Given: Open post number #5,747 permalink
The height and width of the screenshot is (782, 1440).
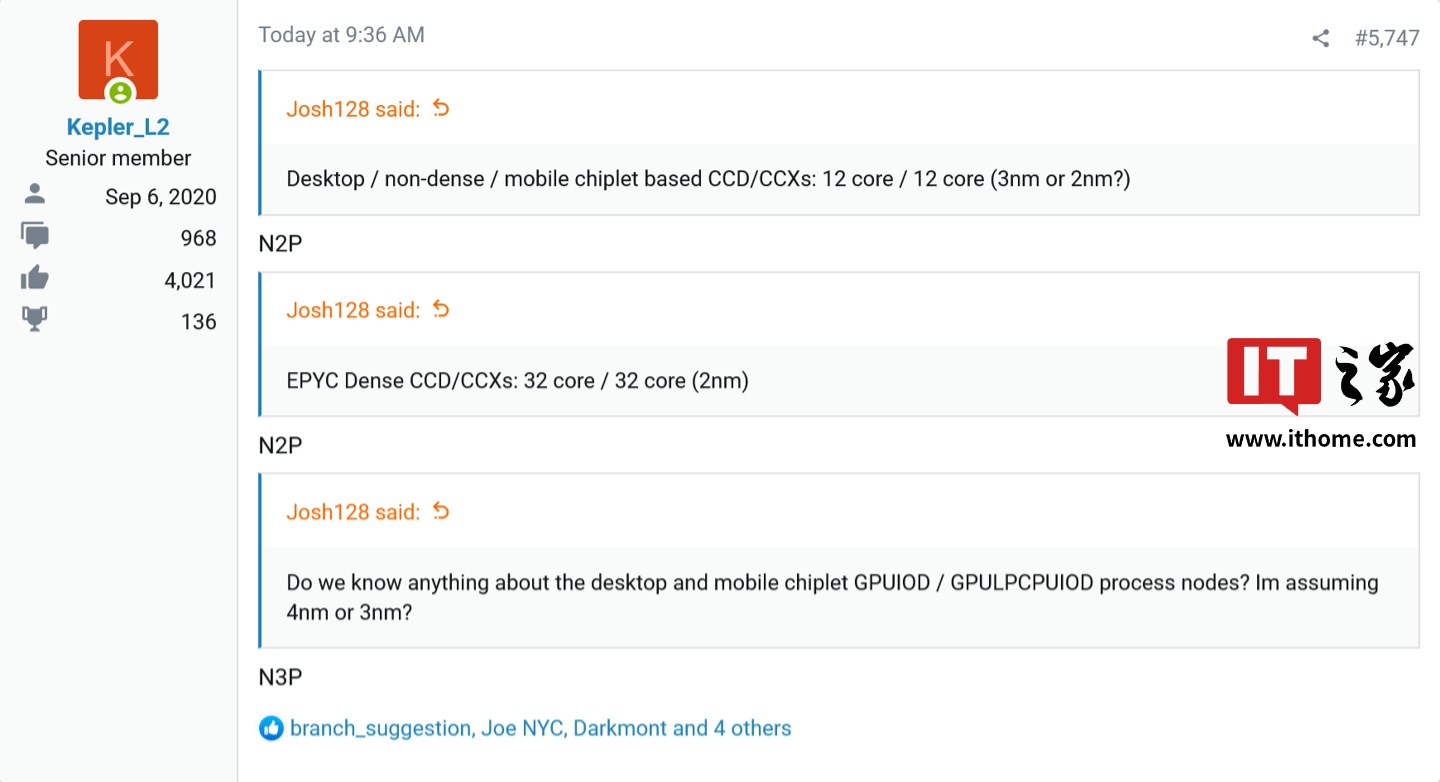Looking at the screenshot, I should point(1387,39).
